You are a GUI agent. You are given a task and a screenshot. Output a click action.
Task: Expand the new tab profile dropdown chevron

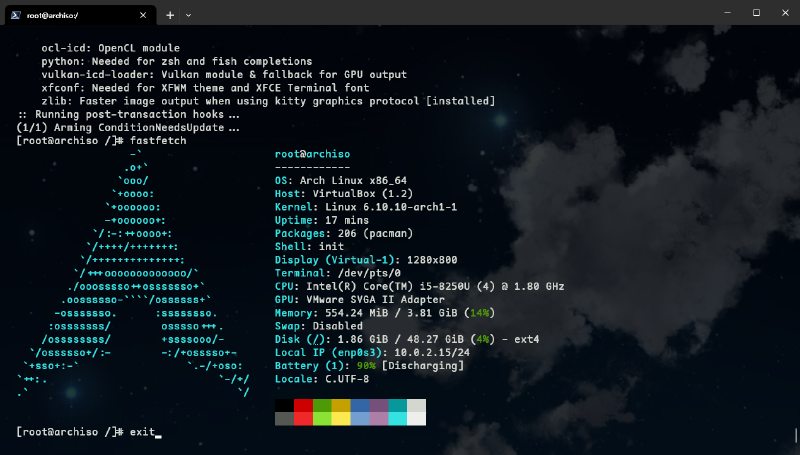(x=188, y=15)
